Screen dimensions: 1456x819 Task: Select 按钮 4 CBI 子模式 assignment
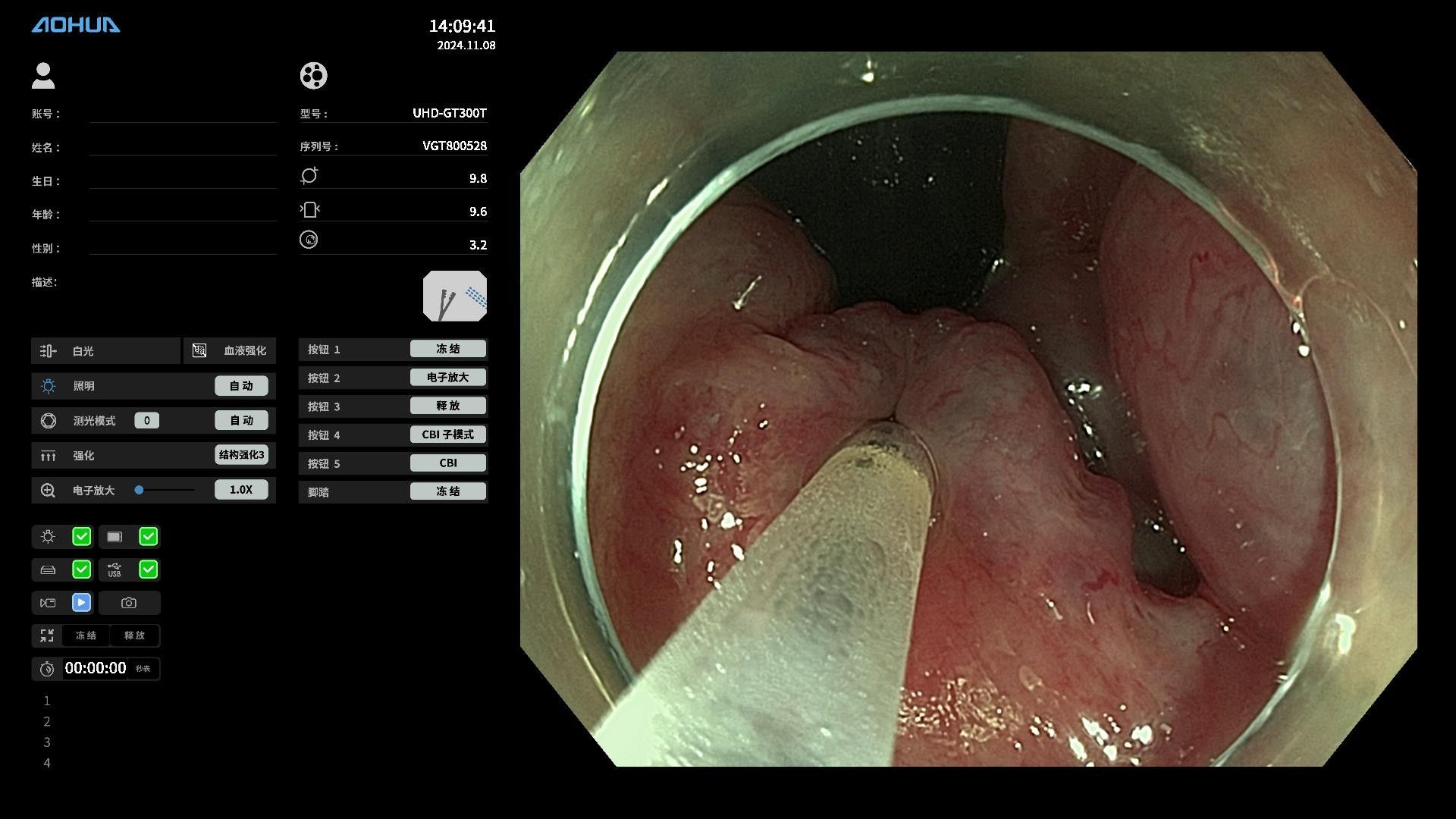447,435
